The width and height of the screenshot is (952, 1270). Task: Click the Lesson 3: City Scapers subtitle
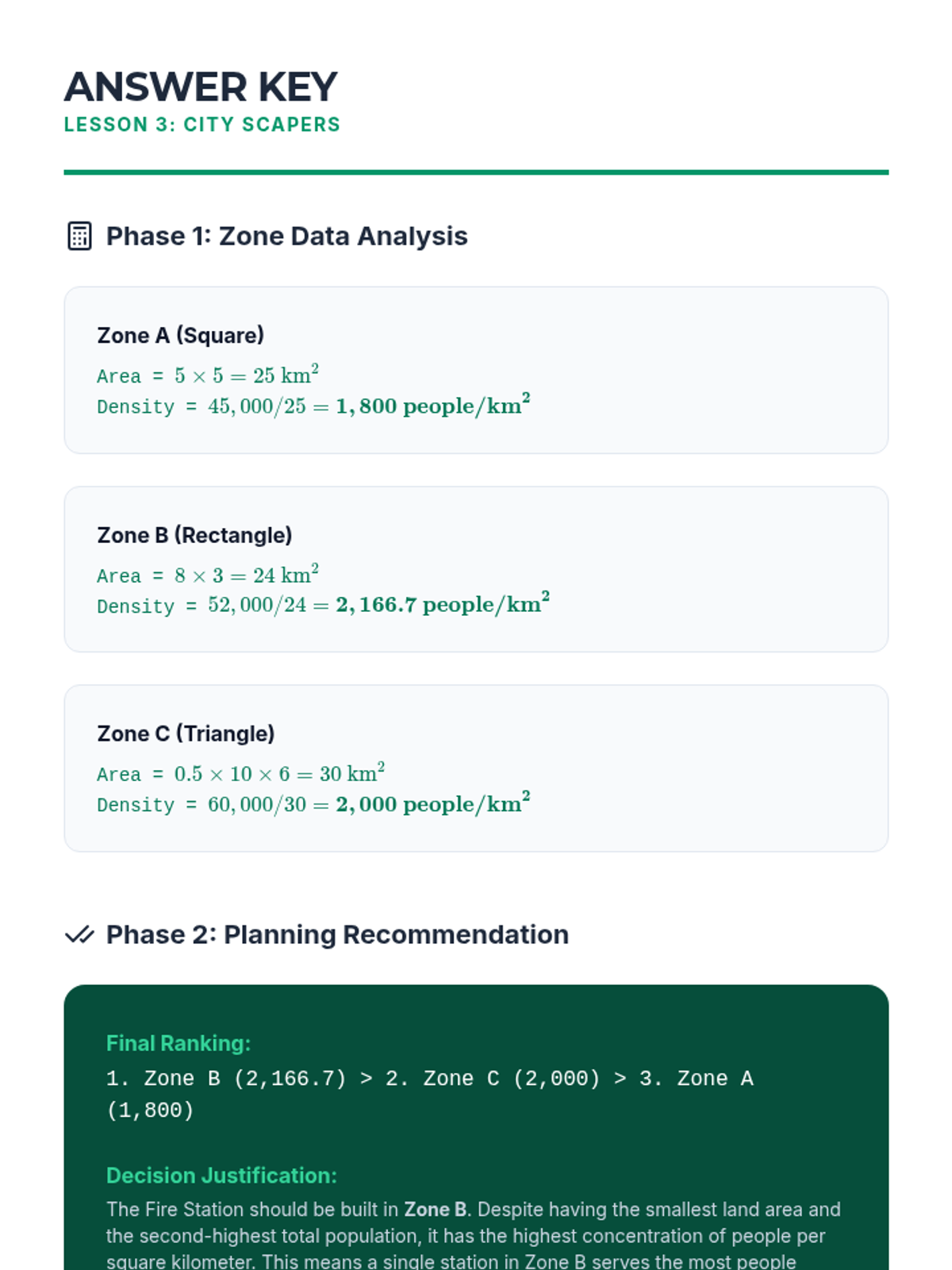pyautogui.click(x=202, y=125)
